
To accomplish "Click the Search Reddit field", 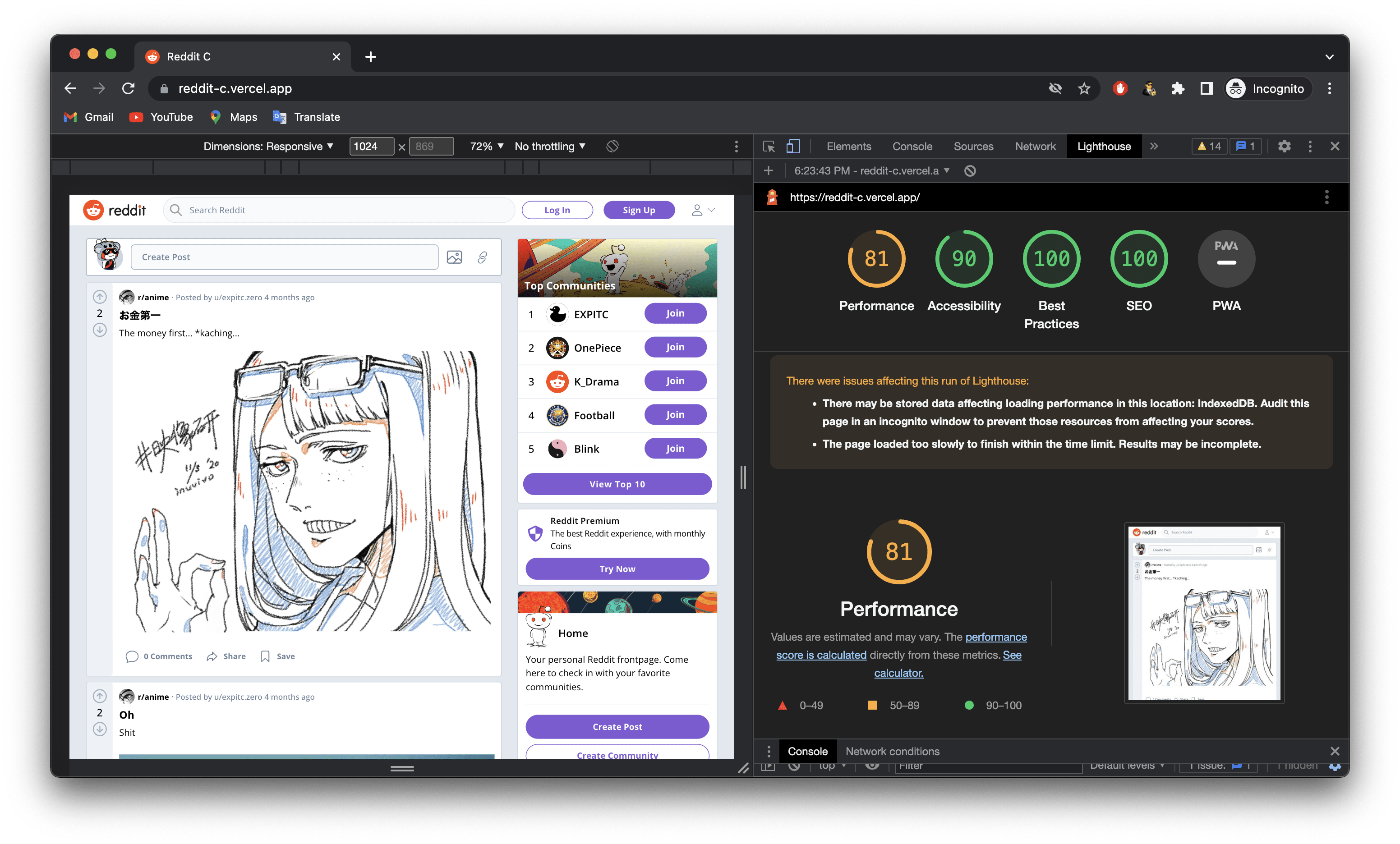I will point(339,210).
